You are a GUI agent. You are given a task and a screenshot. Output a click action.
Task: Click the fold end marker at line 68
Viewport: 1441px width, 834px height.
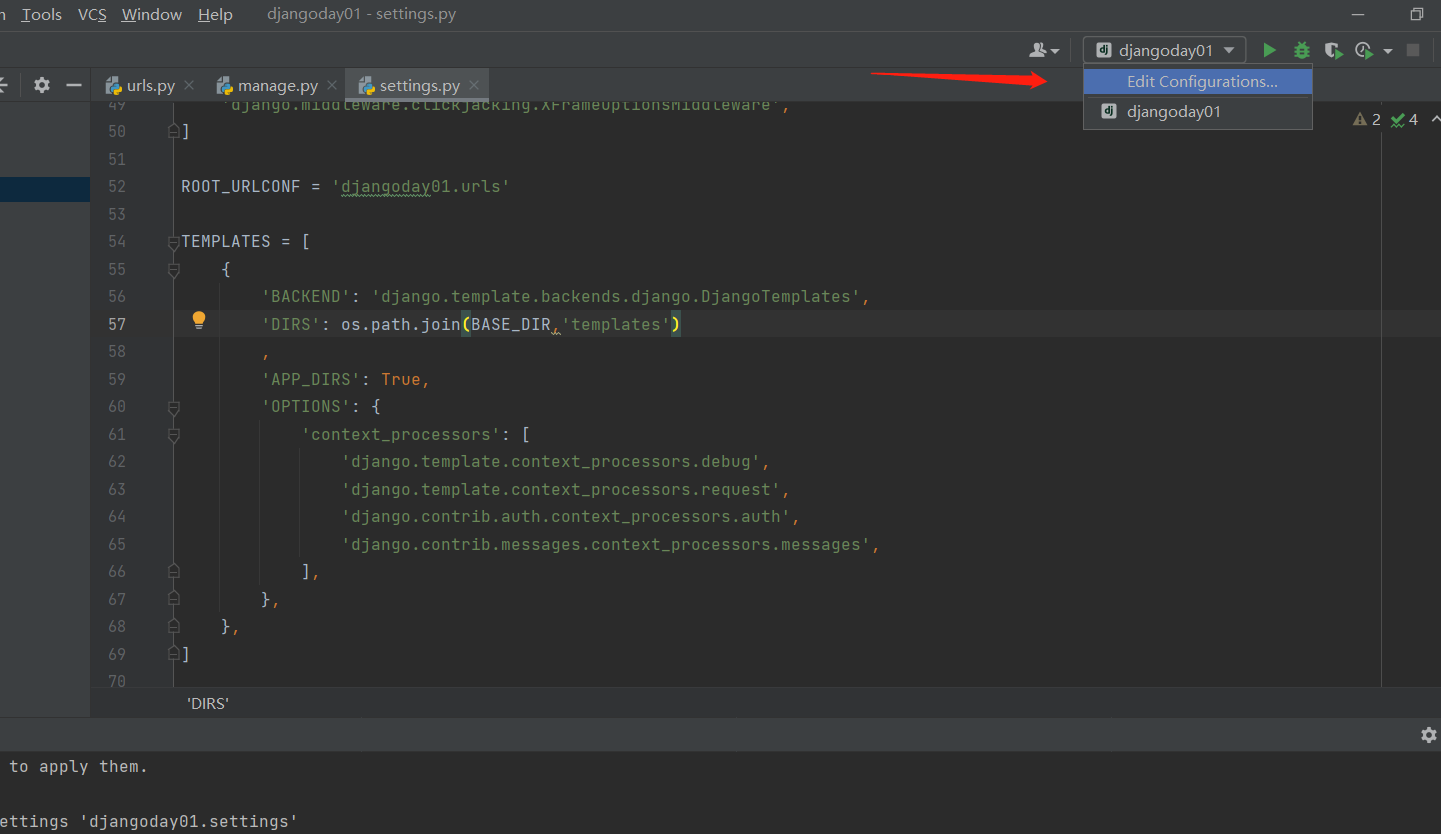174,627
